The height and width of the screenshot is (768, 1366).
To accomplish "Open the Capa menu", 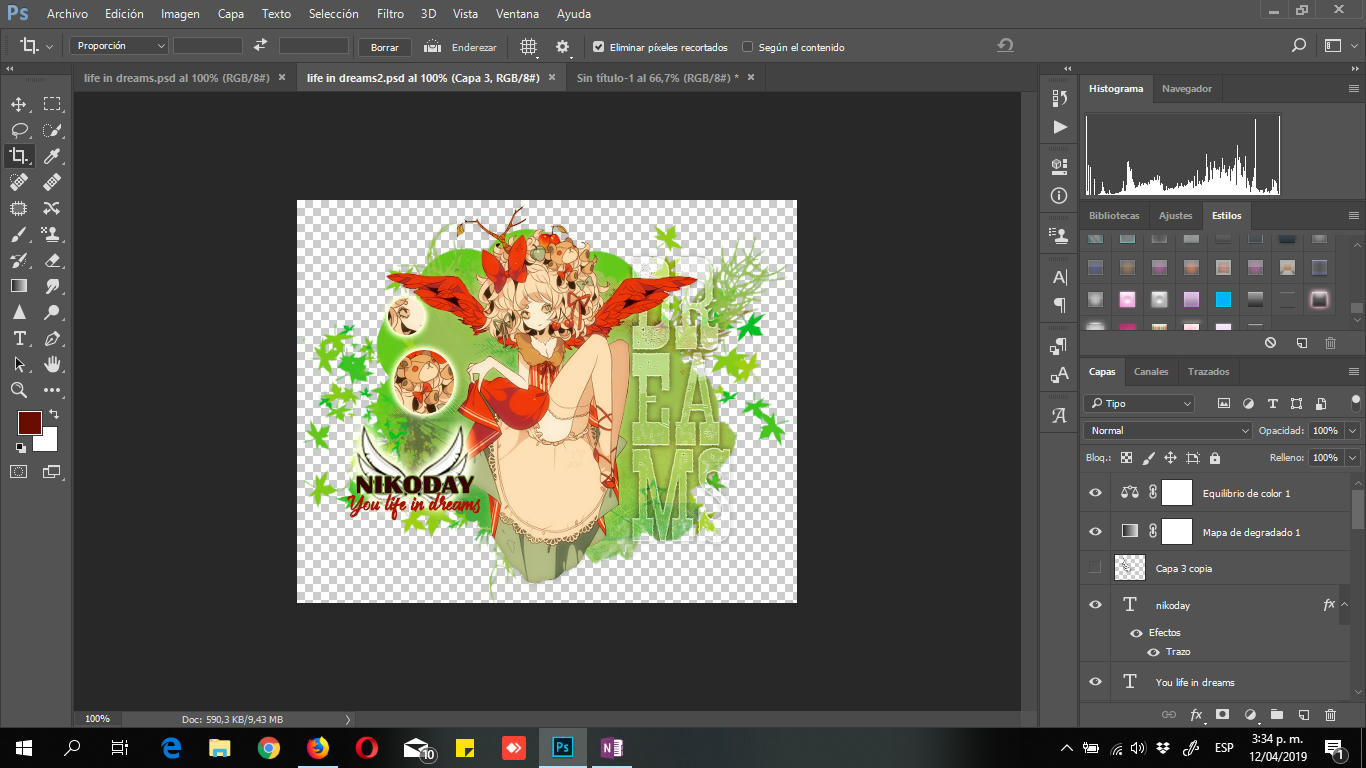I will tap(231, 14).
